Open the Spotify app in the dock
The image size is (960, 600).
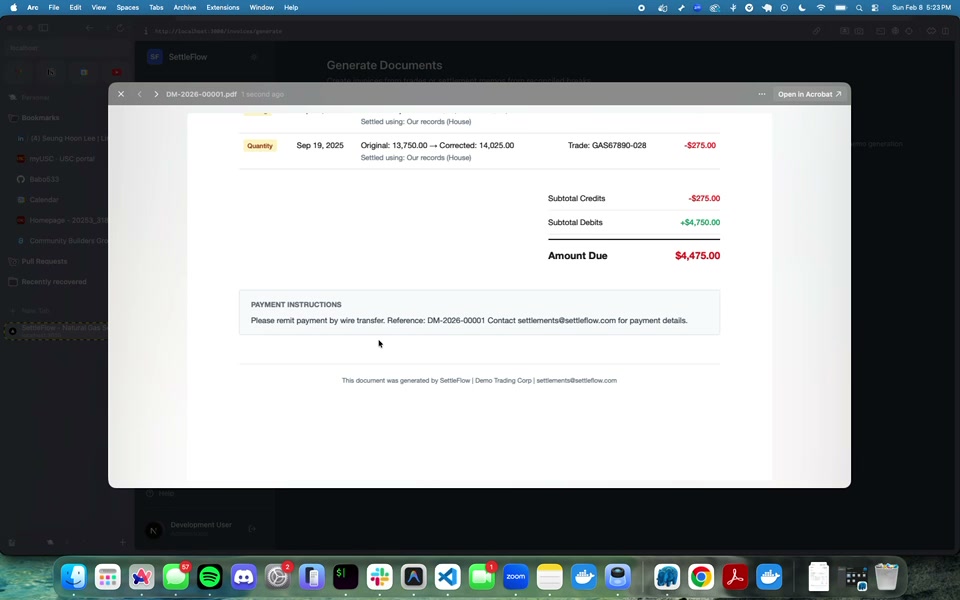point(210,577)
